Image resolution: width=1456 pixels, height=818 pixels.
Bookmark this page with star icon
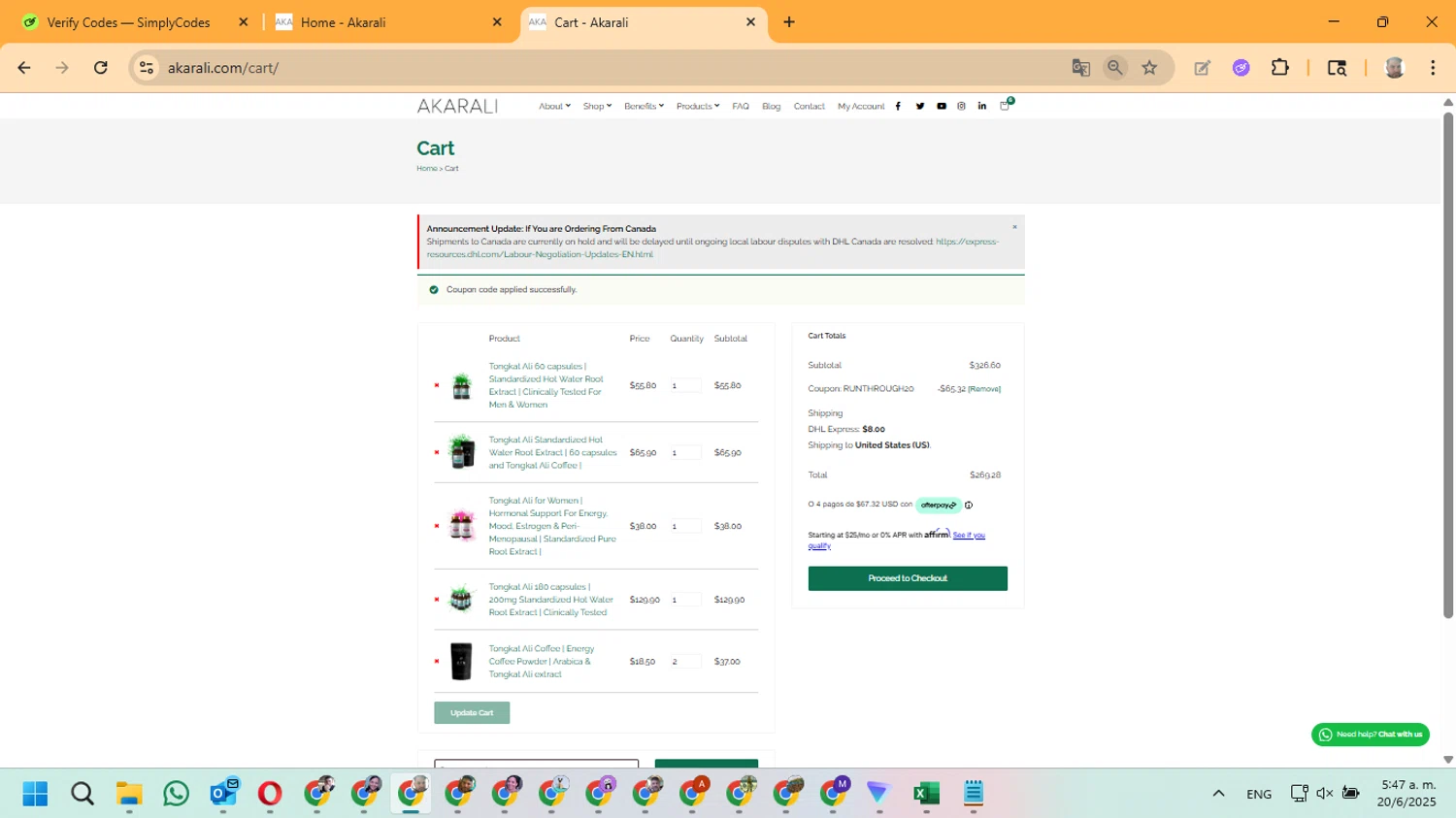1150,68
